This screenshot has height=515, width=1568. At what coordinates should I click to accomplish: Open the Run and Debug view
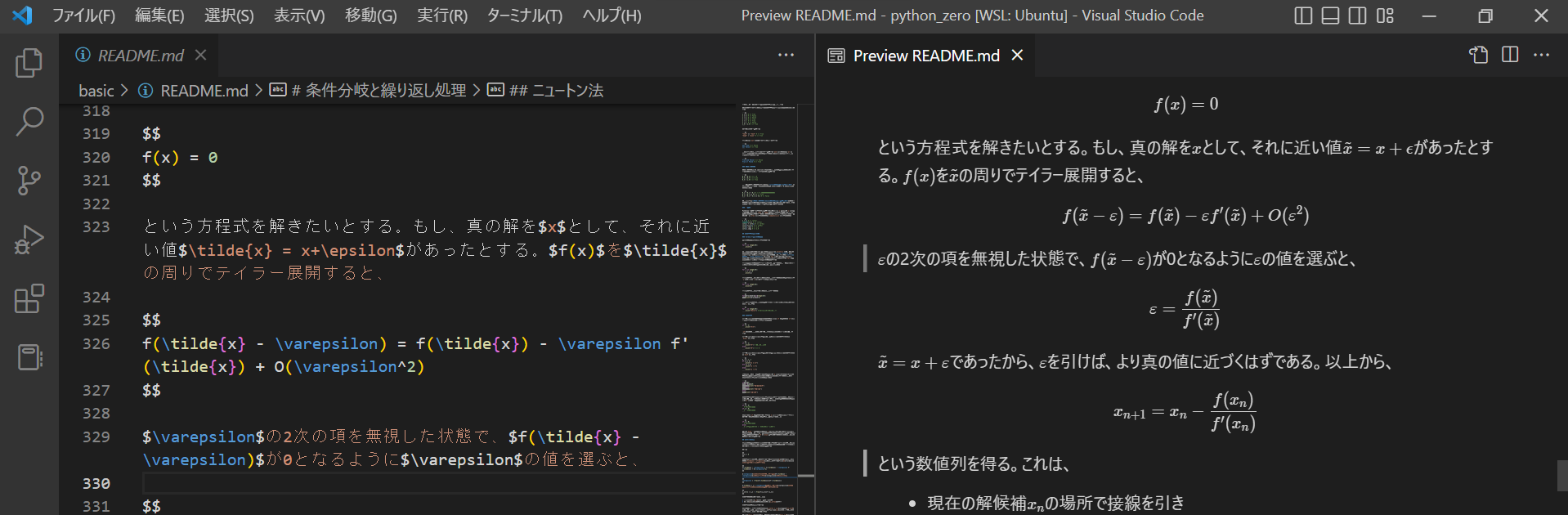[x=29, y=240]
